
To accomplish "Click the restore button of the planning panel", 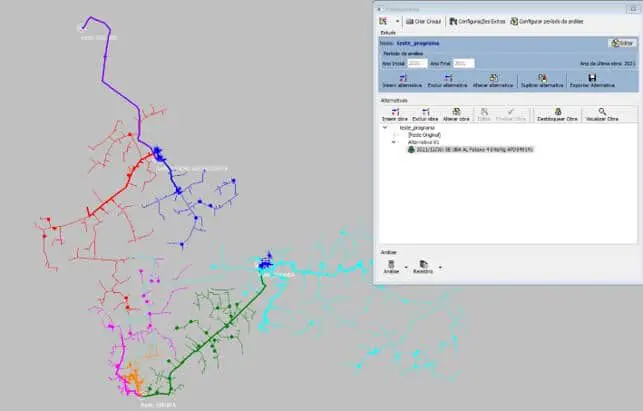I will click(x=632, y=9).
